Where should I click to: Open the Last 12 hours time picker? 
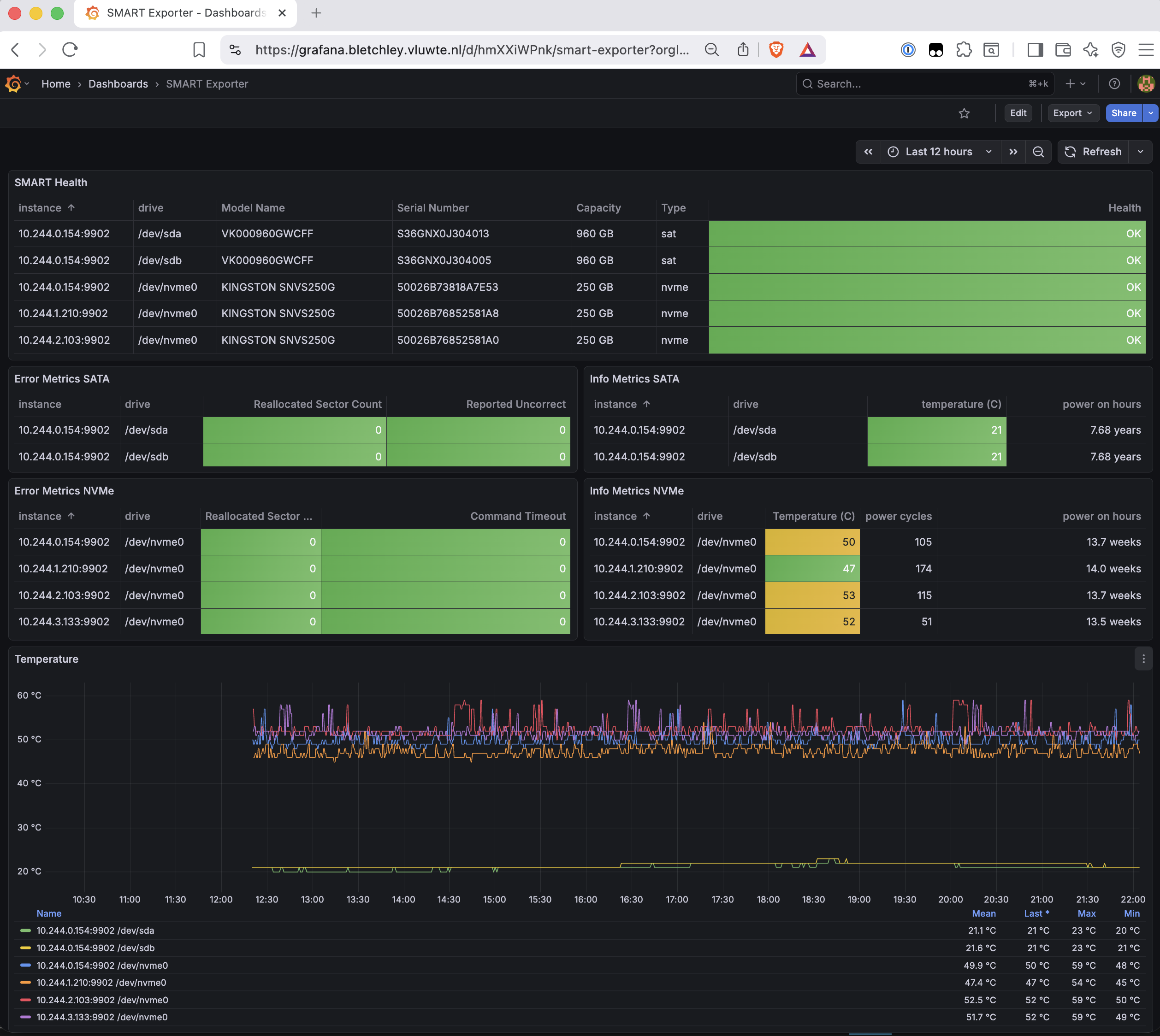tap(940, 152)
